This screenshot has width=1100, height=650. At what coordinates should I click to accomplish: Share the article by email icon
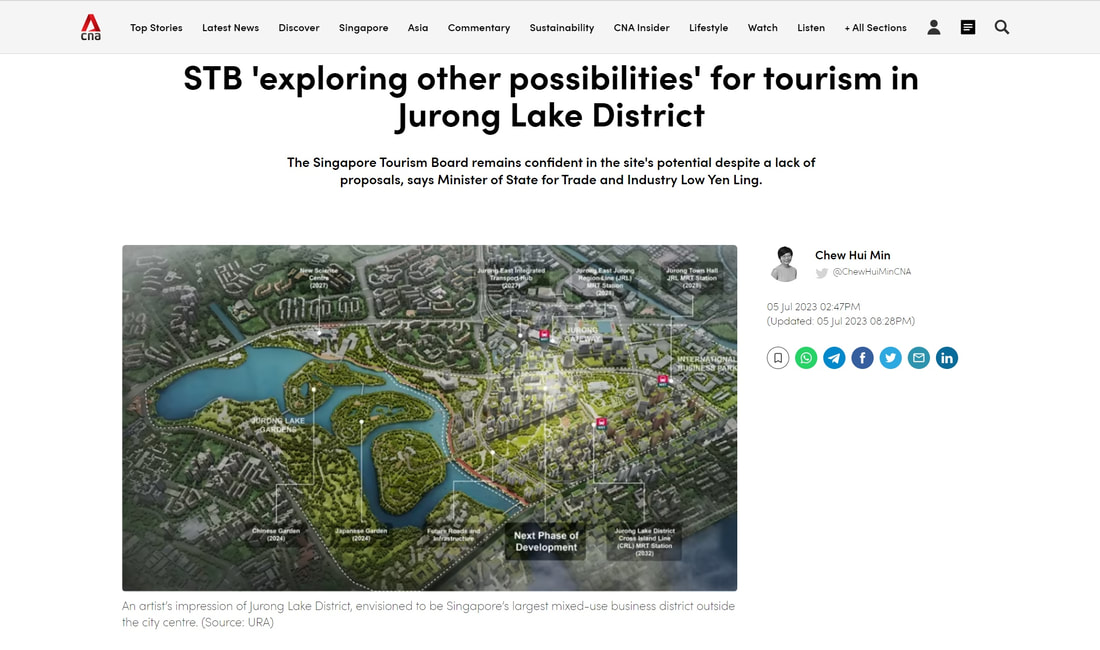coord(918,358)
